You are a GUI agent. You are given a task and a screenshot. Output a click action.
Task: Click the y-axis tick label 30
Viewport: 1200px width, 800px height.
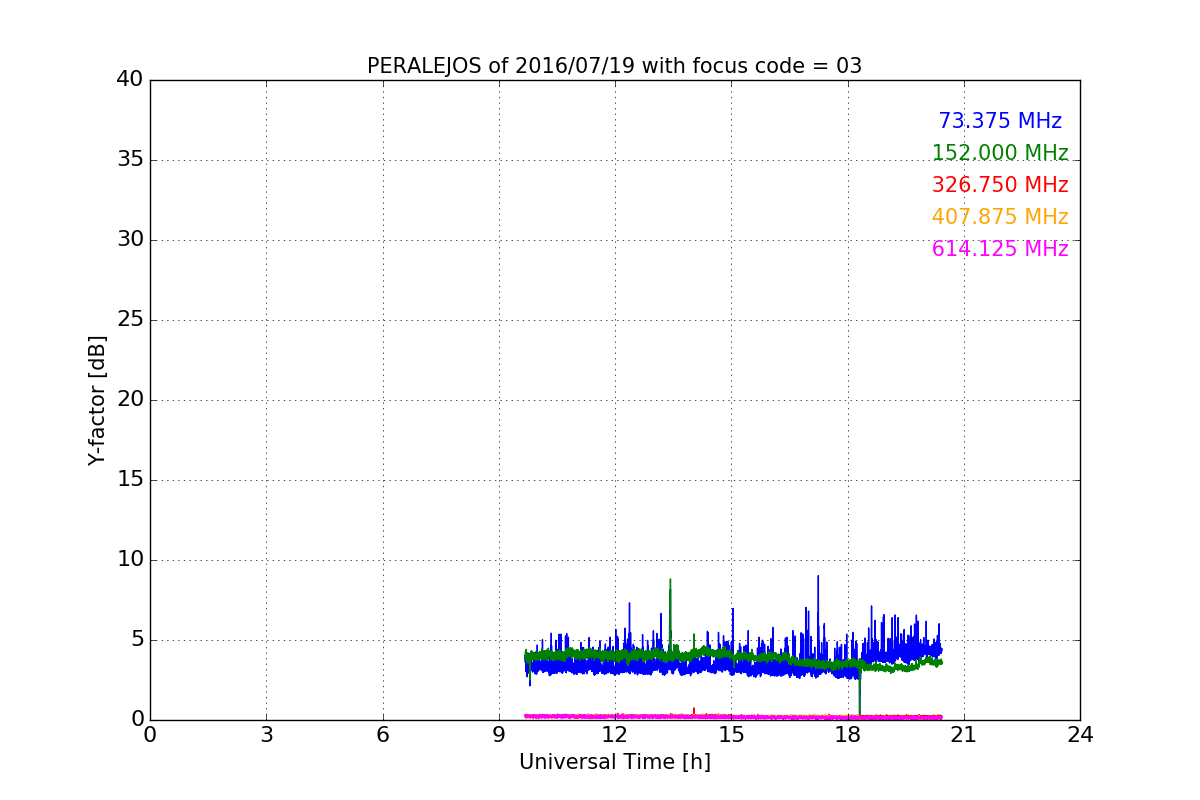pyautogui.click(x=130, y=240)
